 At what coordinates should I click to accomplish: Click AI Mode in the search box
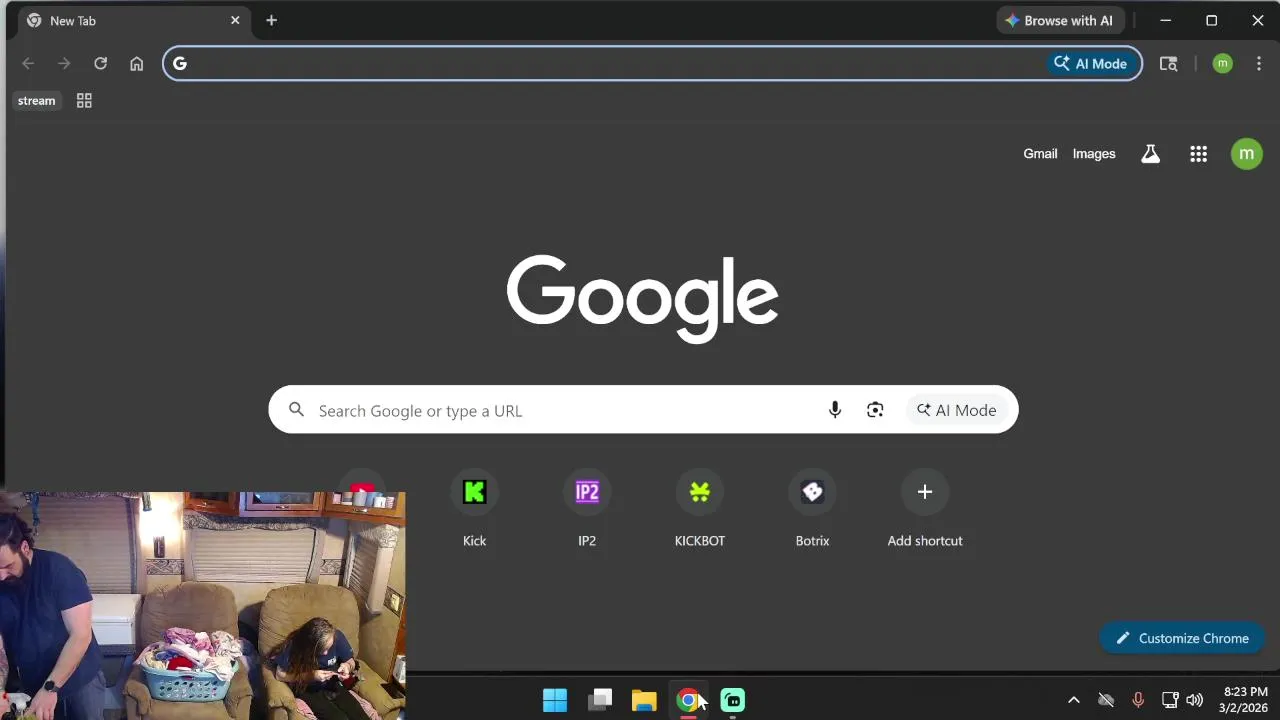(x=957, y=410)
